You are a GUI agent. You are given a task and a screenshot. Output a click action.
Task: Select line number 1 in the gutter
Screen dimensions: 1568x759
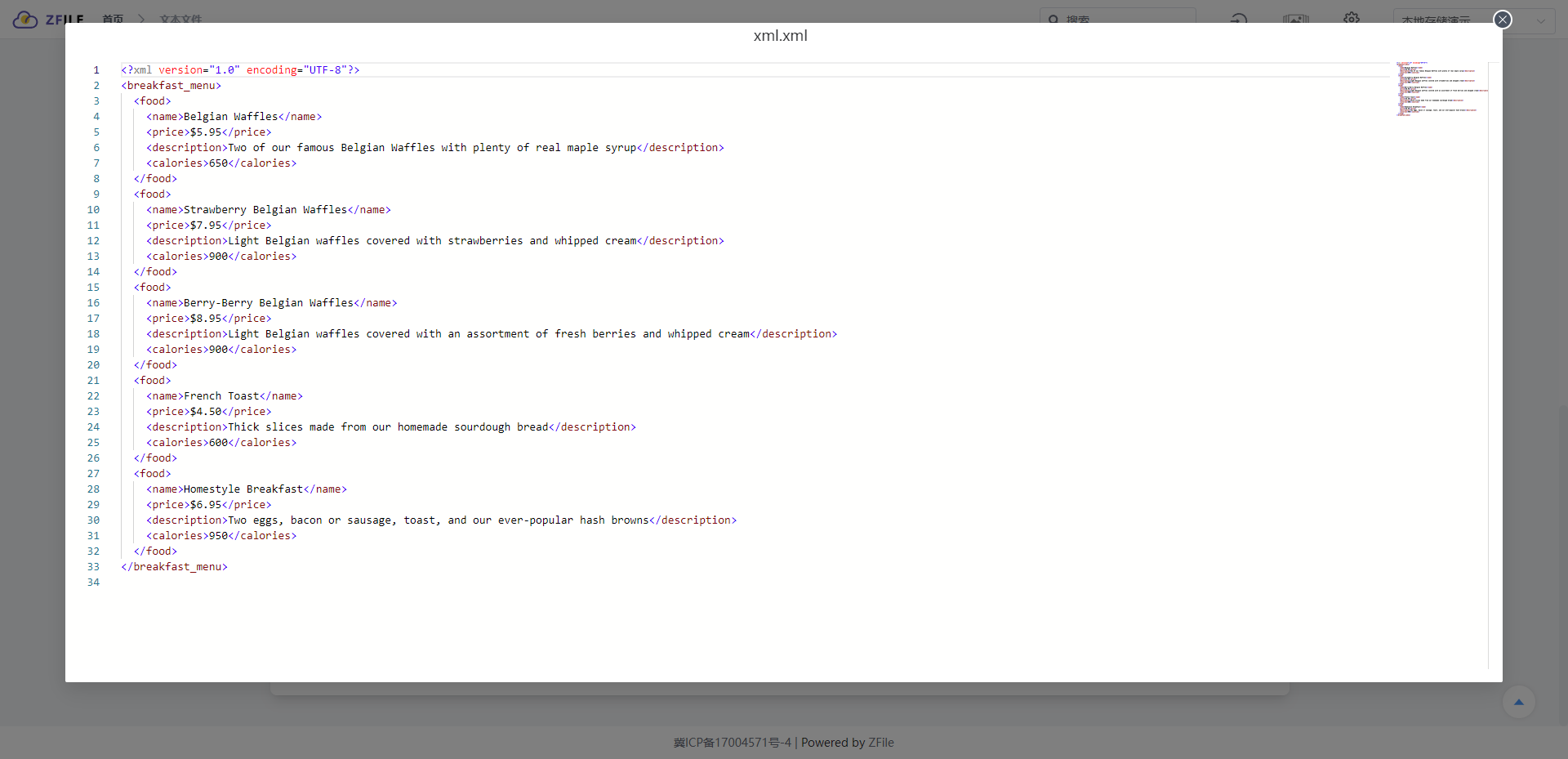(96, 70)
